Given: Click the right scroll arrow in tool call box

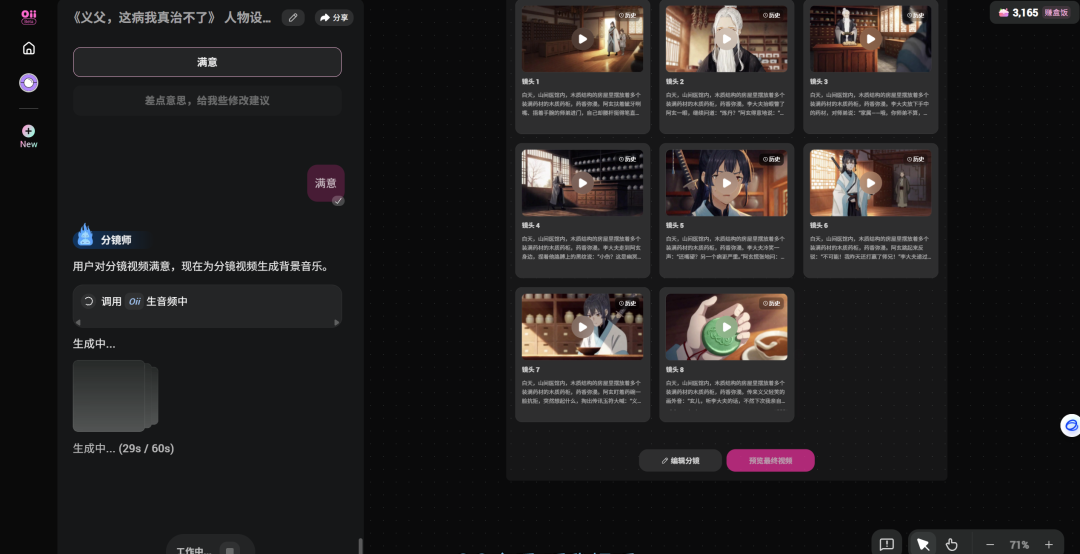Looking at the screenshot, I should click(x=337, y=322).
